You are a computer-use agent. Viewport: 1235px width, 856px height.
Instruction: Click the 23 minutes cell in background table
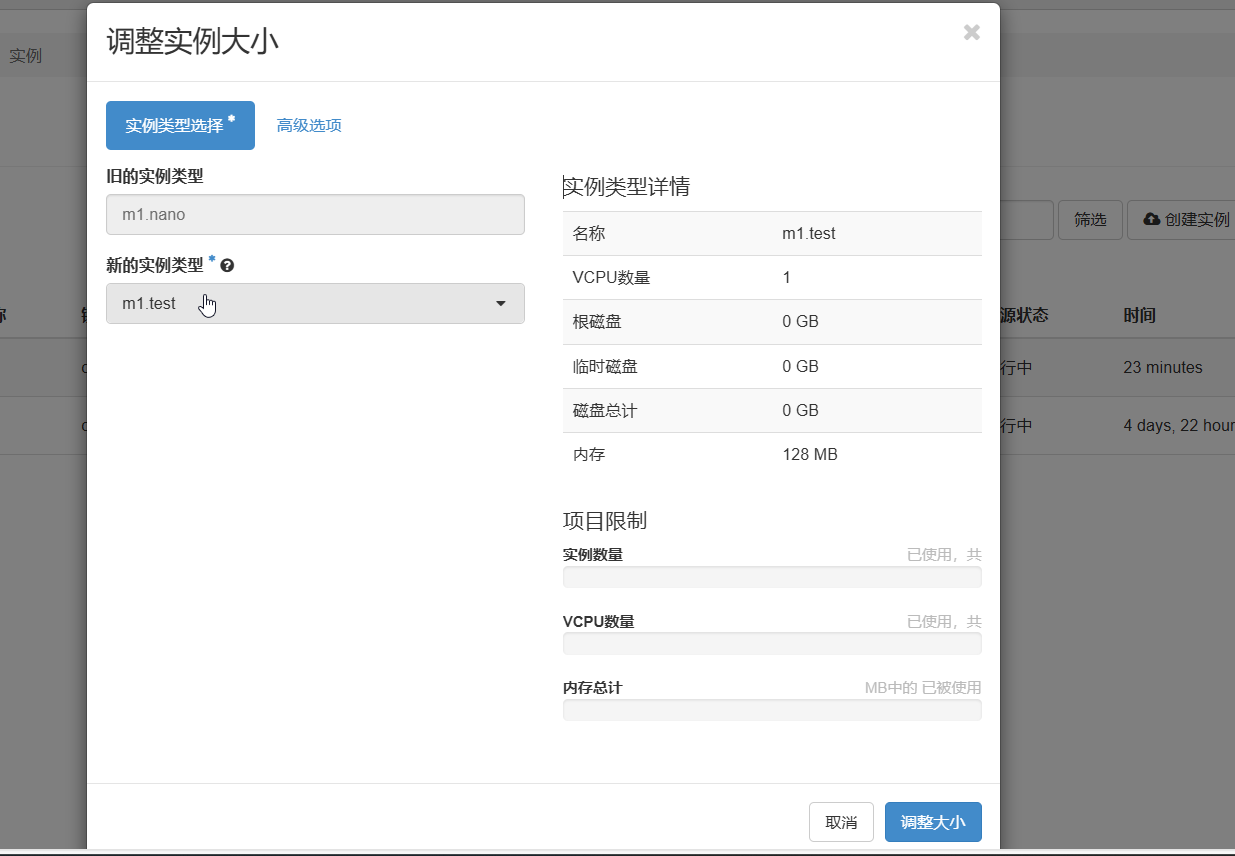tap(1163, 367)
